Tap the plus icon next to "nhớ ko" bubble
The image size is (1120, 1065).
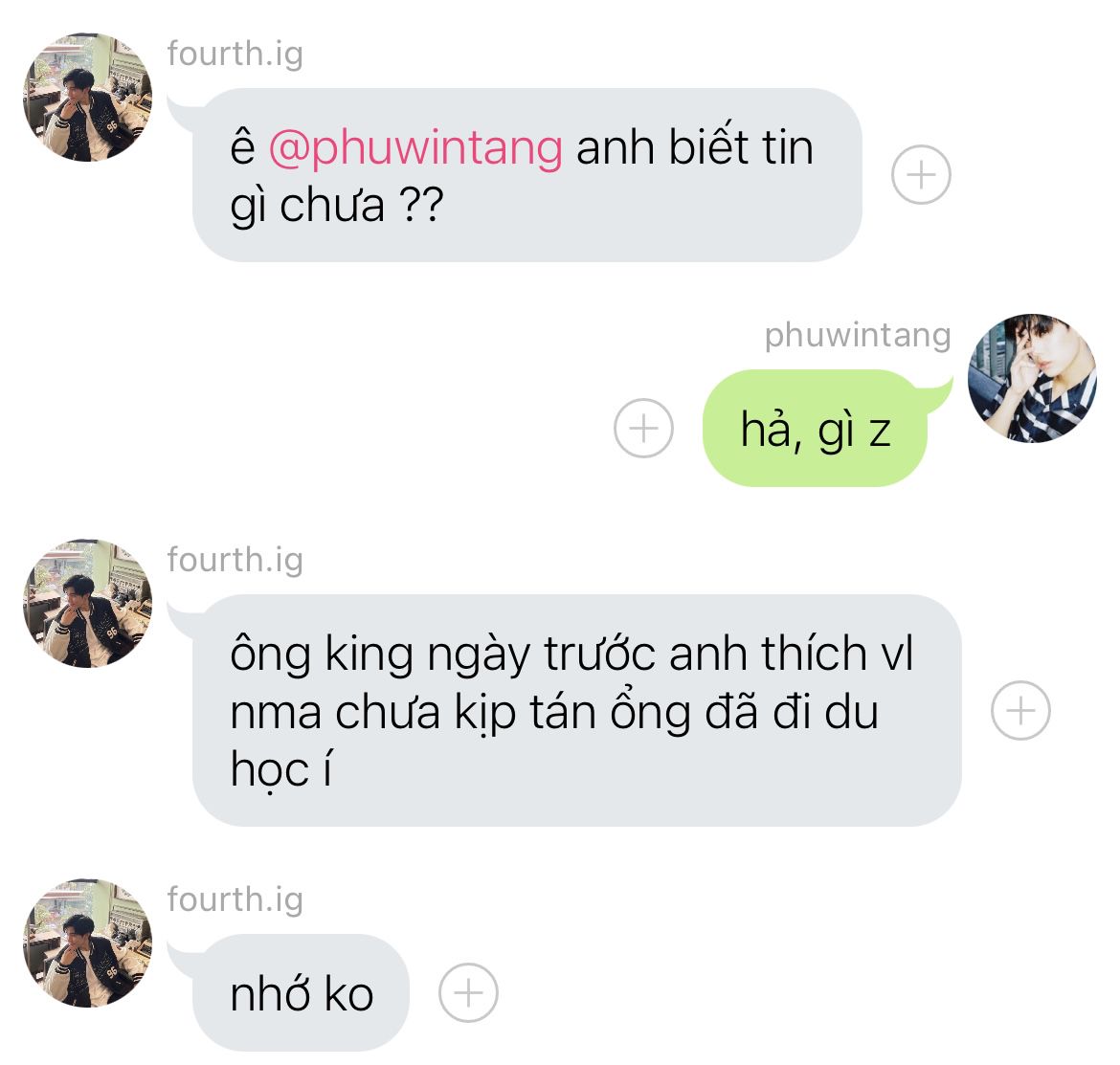[x=468, y=993]
